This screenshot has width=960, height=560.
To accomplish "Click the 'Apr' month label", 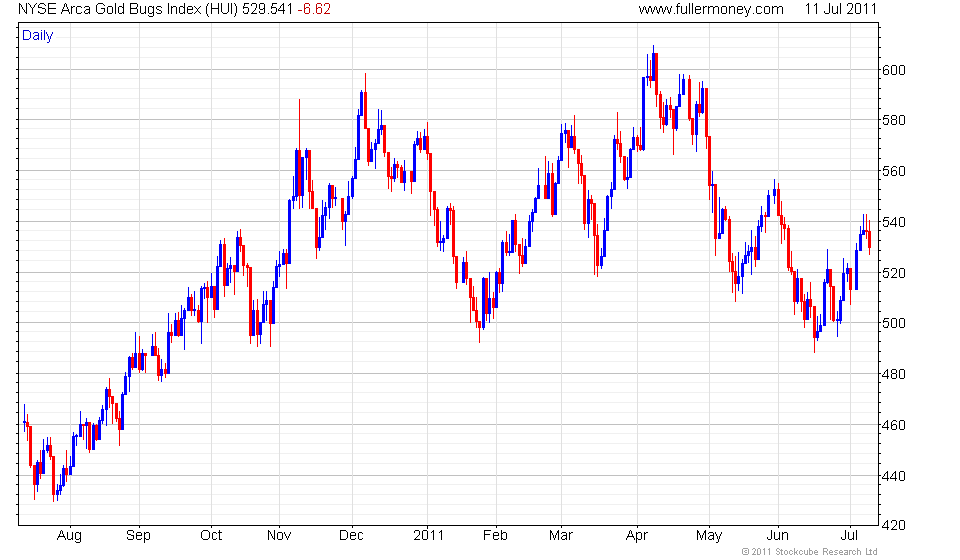I will [x=637, y=536].
